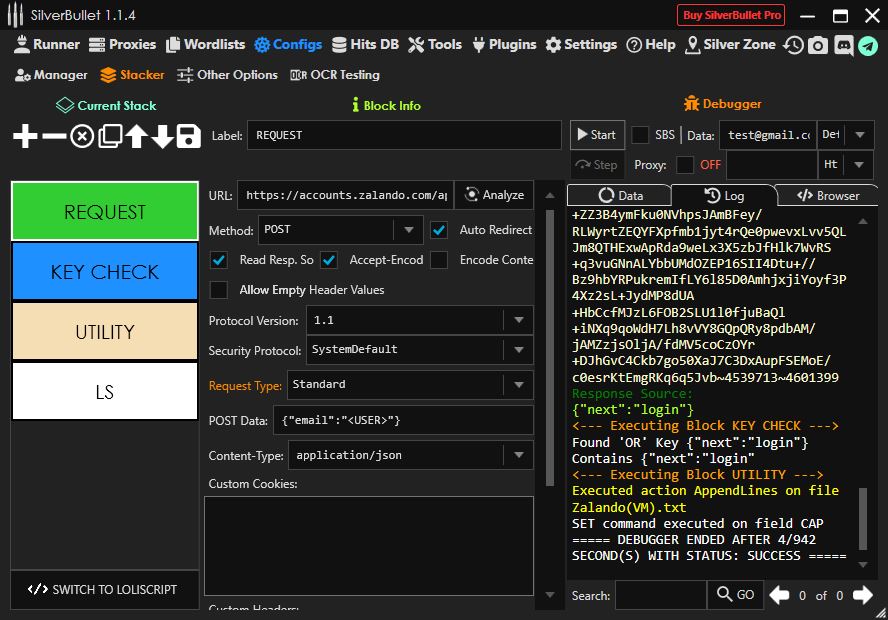Select the blue KEY CHECK block
This screenshot has height=620, width=888.
pyautogui.click(x=105, y=272)
